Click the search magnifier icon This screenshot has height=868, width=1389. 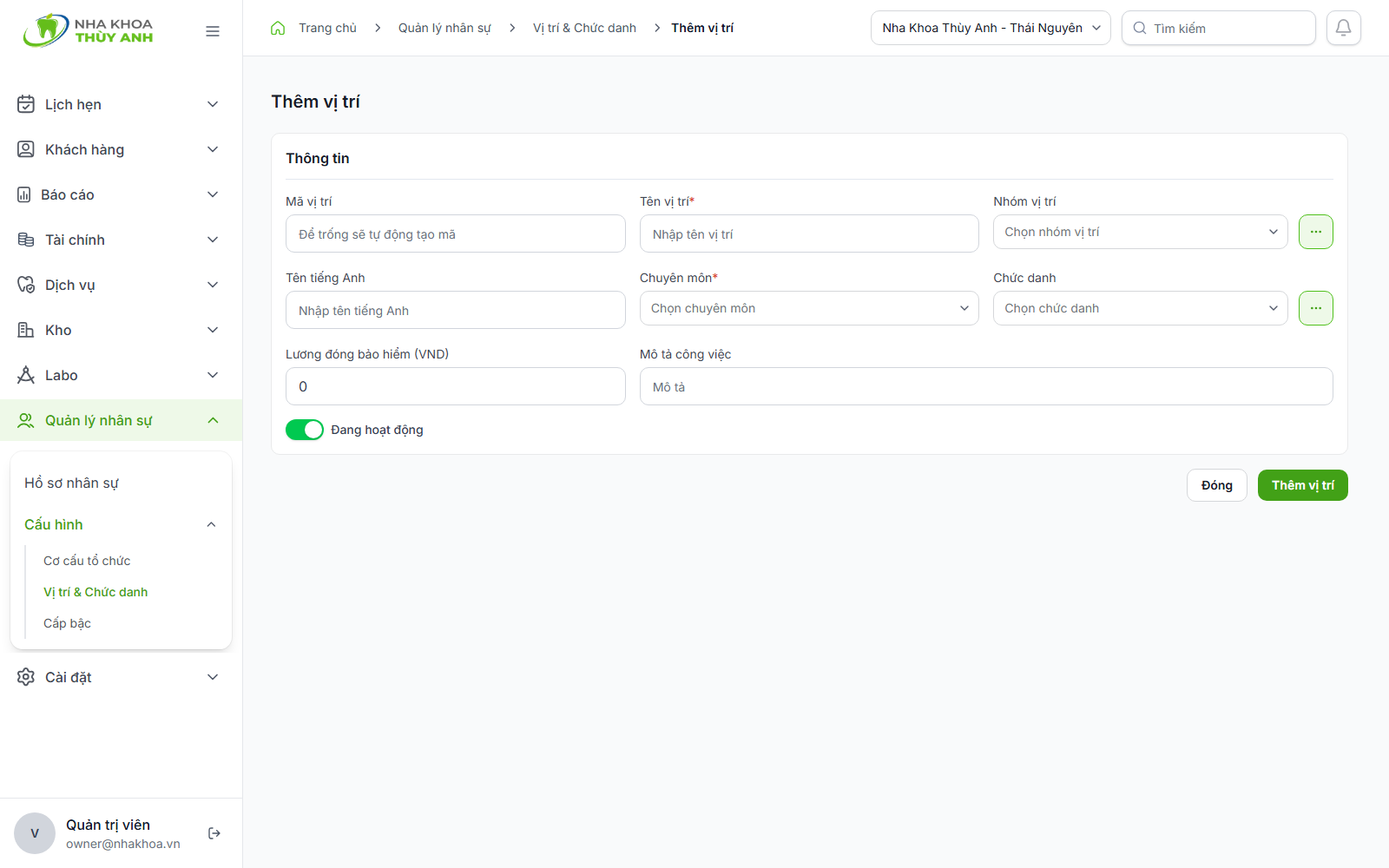pyautogui.click(x=1140, y=28)
